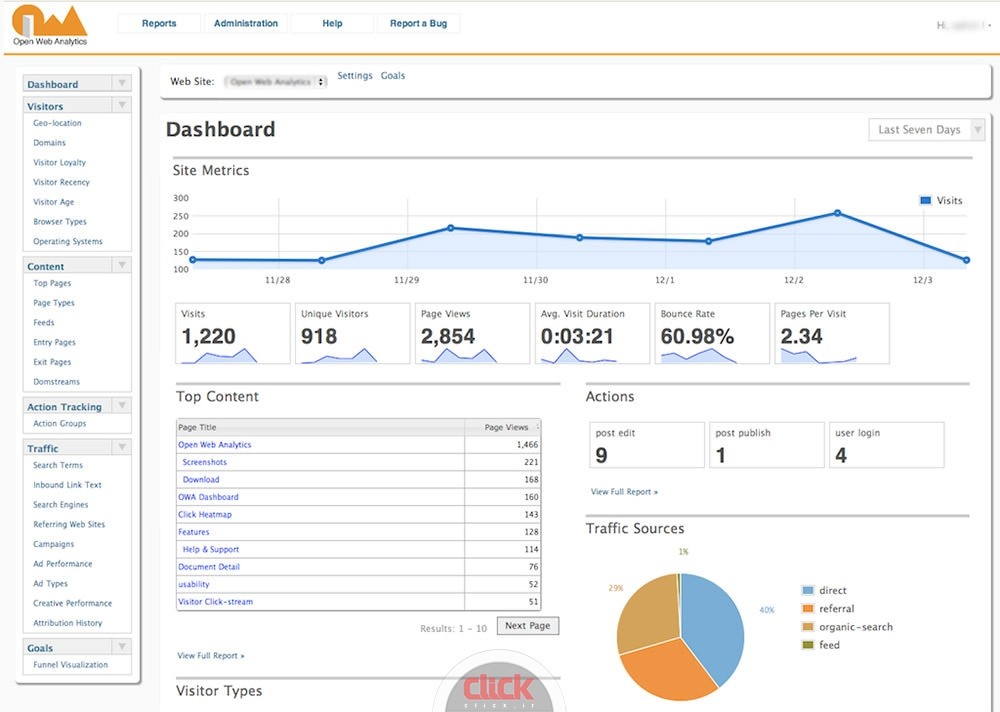Open the Settings link
Image resolution: width=1000 pixels, height=712 pixels.
[355, 75]
